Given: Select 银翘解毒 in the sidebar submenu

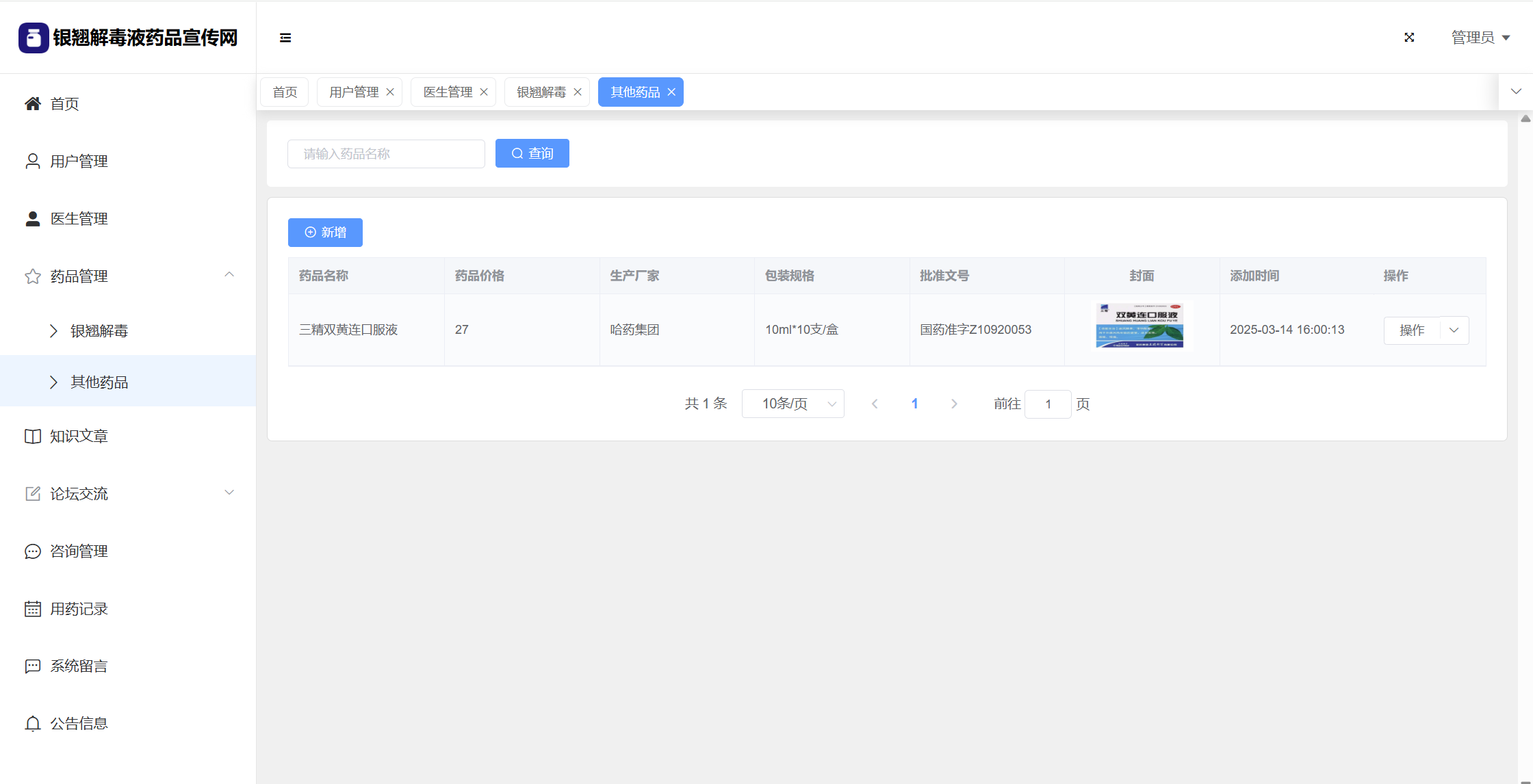Looking at the screenshot, I should pos(99,331).
